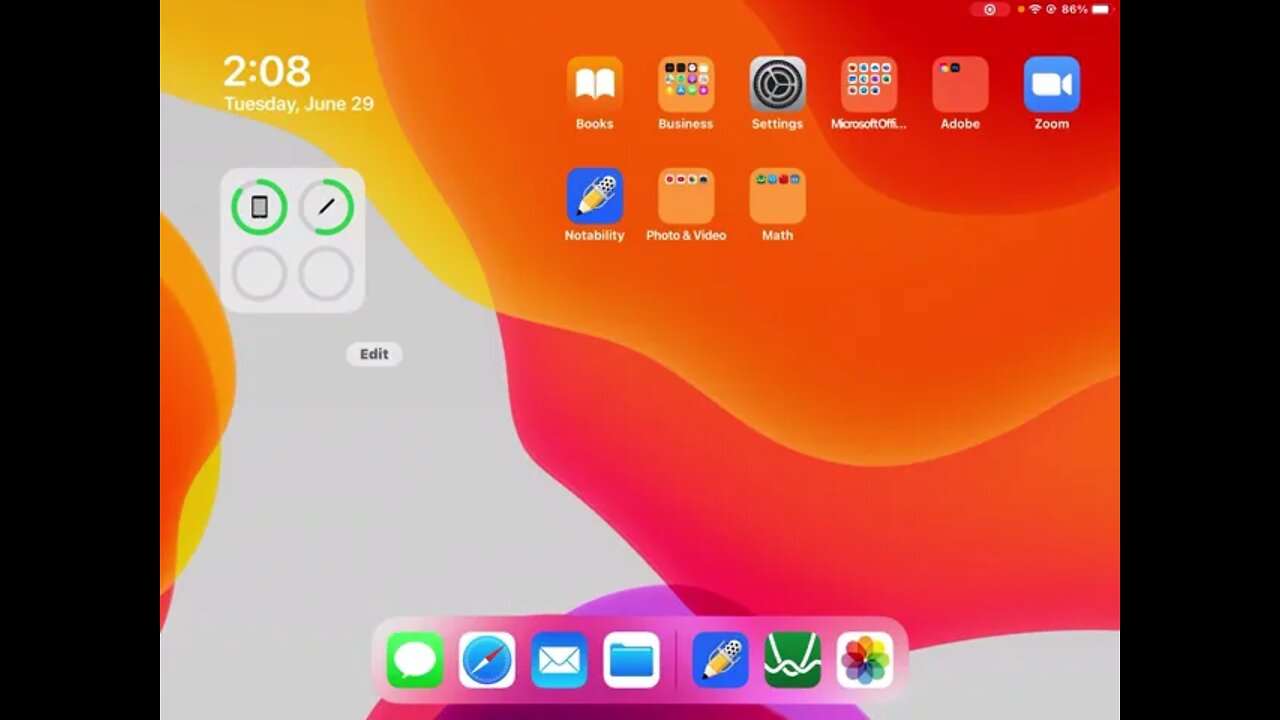Open the Microsoft Office folder

coord(869,84)
